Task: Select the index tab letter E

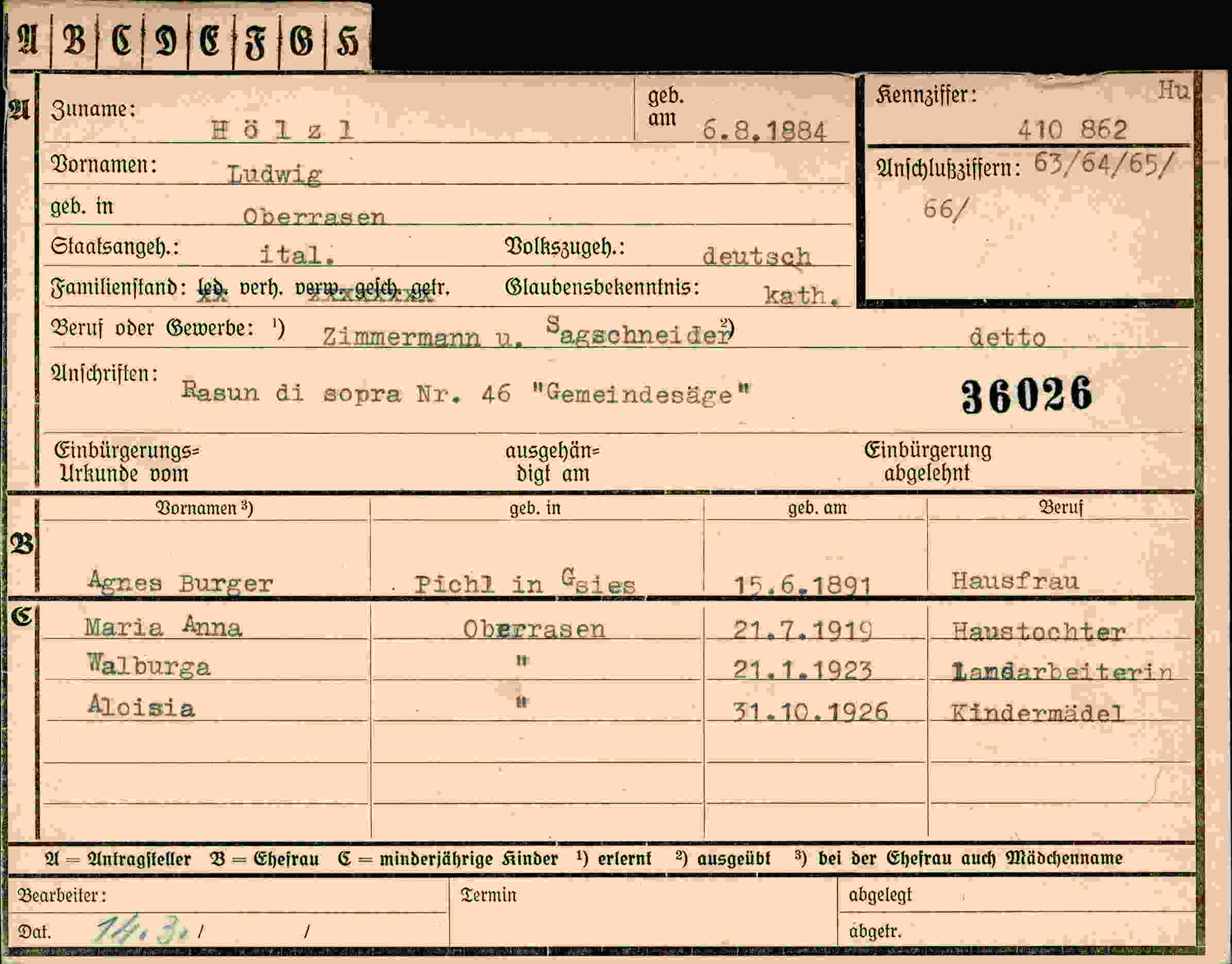Action: (210, 42)
